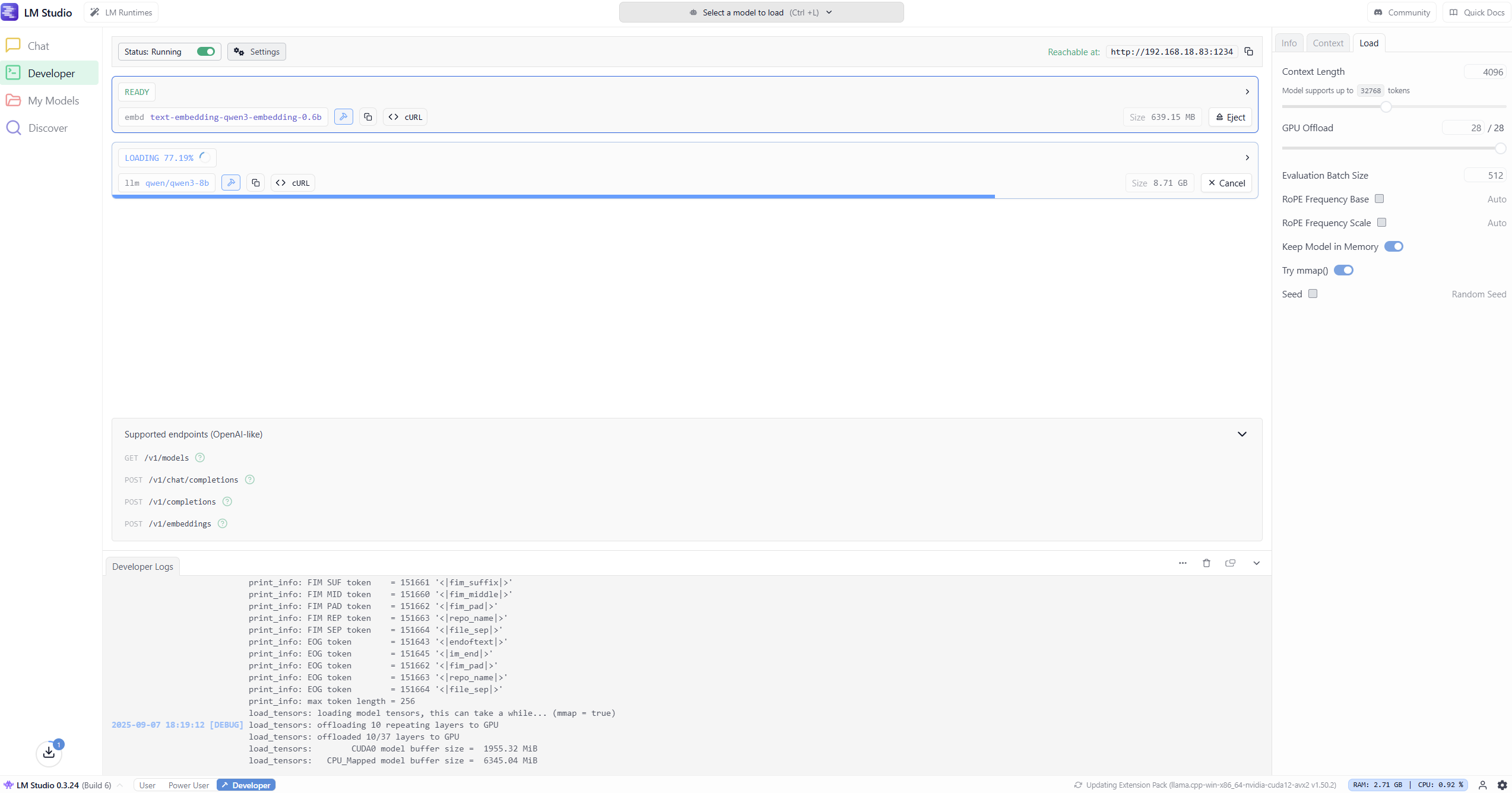Viewport: 1512px width, 793px height.
Task: Open help for the /v1/chat/completions endpoint
Action: [250, 480]
